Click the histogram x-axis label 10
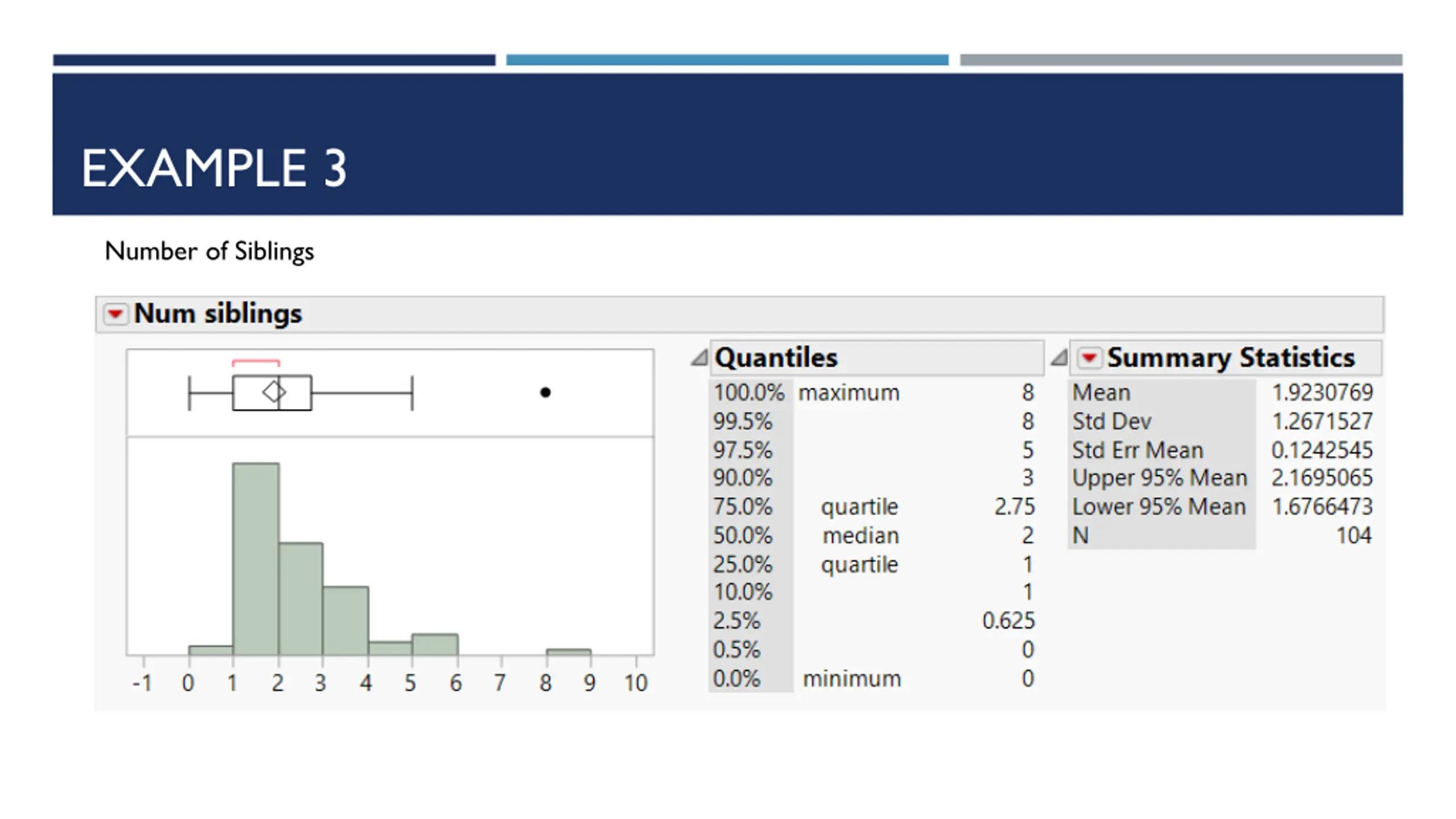Image resolution: width=1456 pixels, height=819 pixels. (636, 683)
